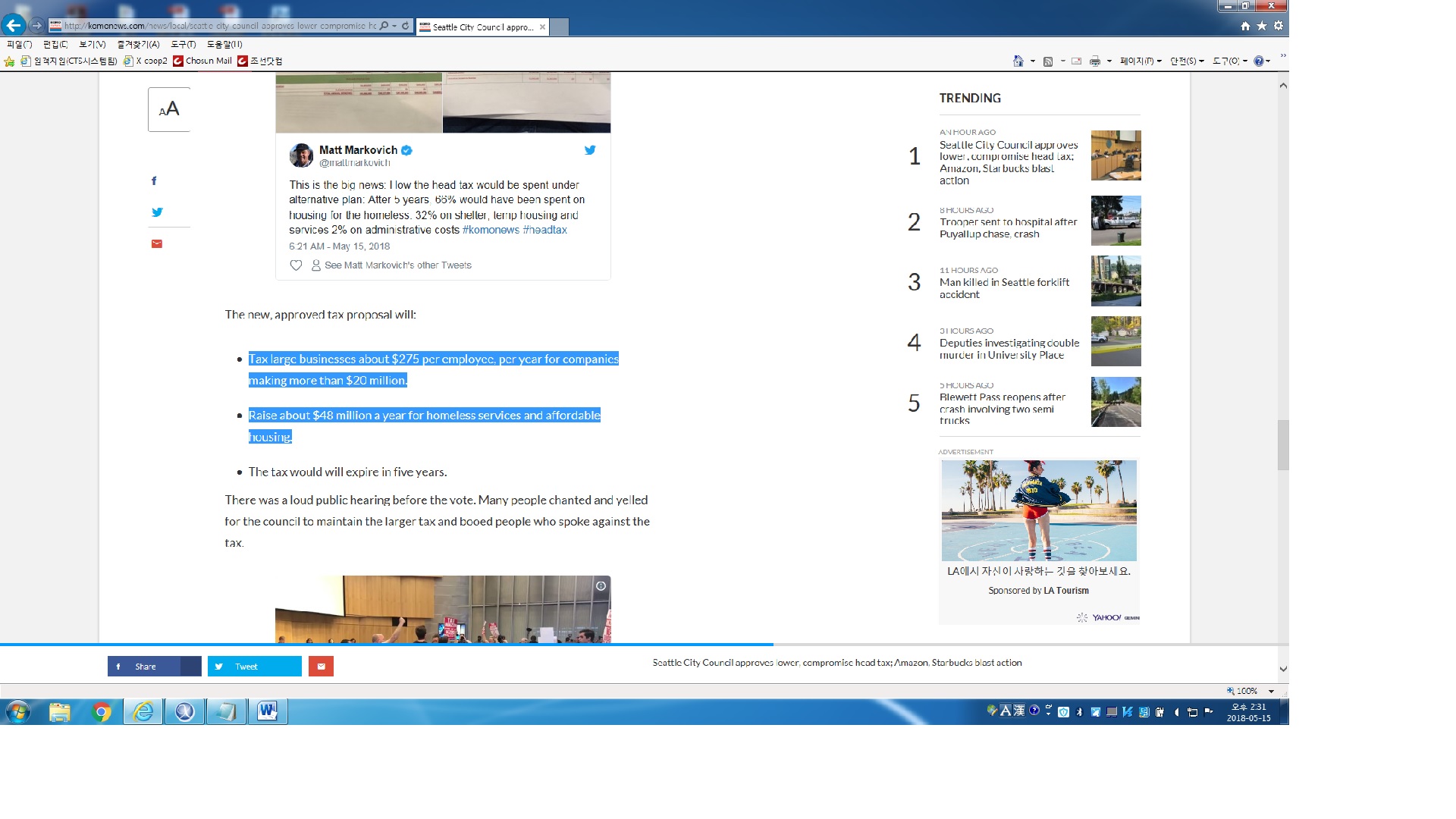Click the browser back arrow button
This screenshot has width=1456, height=819.
[x=13, y=25]
